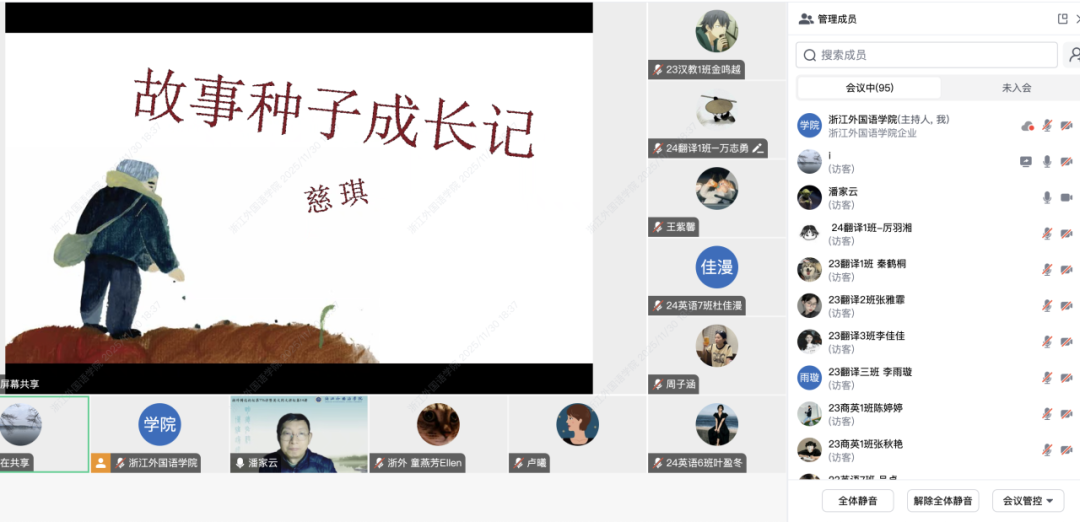
Task: Click camera-off icon for 23商英1班陈婷婷
Action: pos(1066,414)
